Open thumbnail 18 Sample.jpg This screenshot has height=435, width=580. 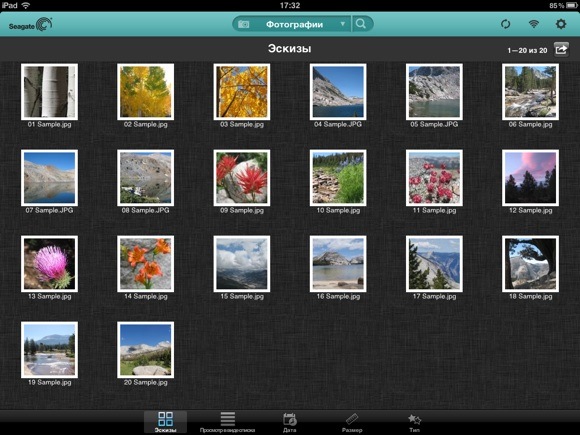click(530, 264)
